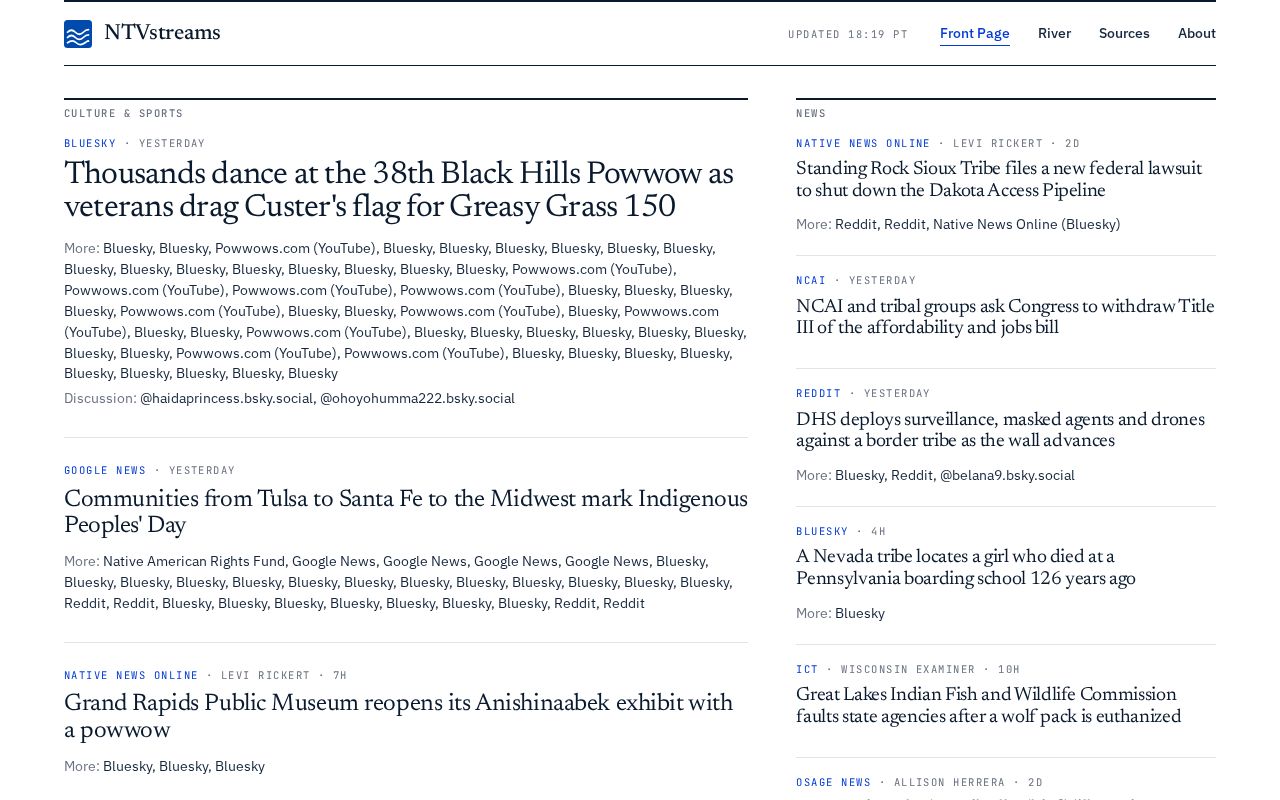Read the Great Lakes wolf pack story
Image resolution: width=1280 pixels, height=800 pixels.
pos(988,706)
